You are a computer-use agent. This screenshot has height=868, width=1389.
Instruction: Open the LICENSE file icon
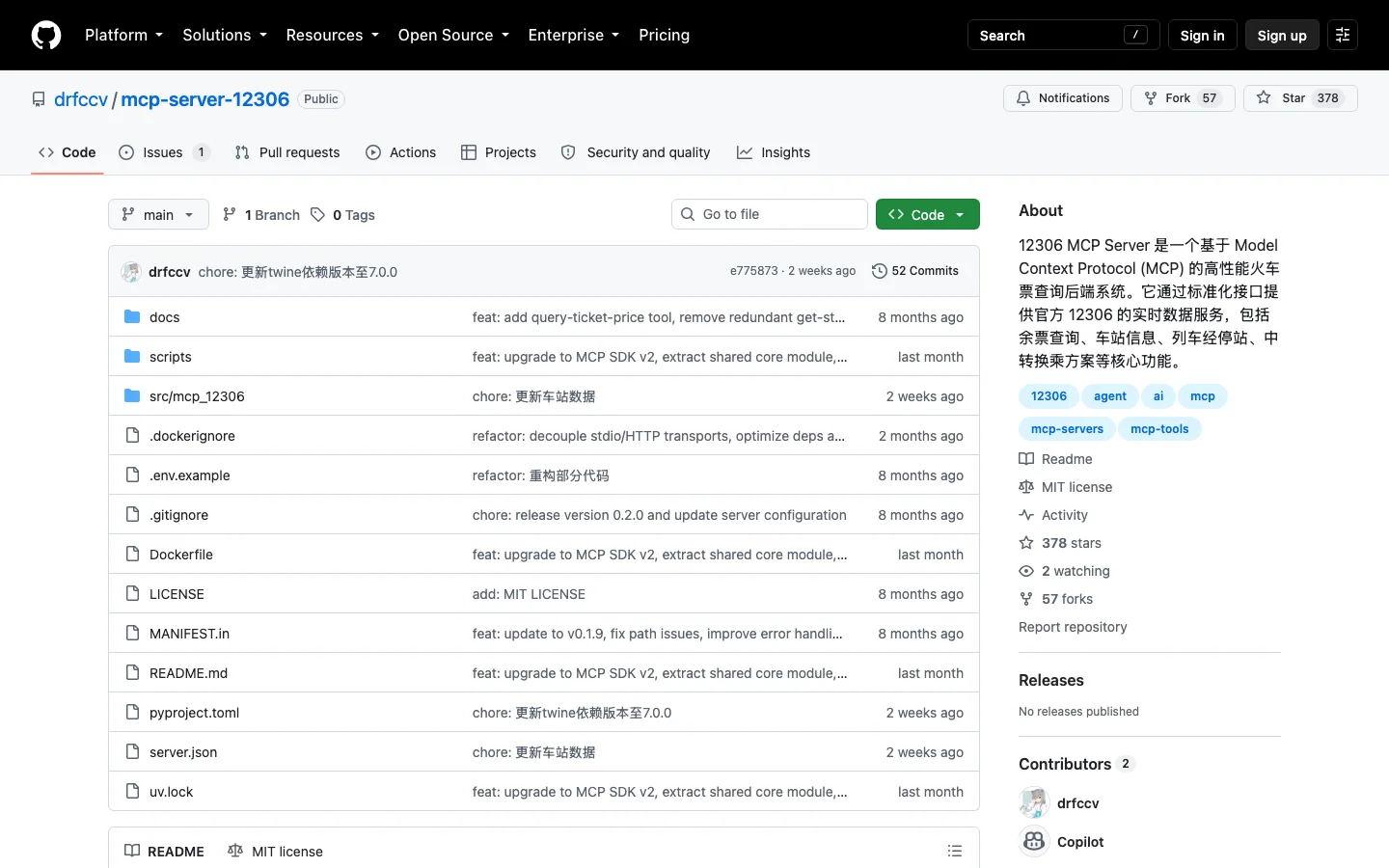(132, 594)
